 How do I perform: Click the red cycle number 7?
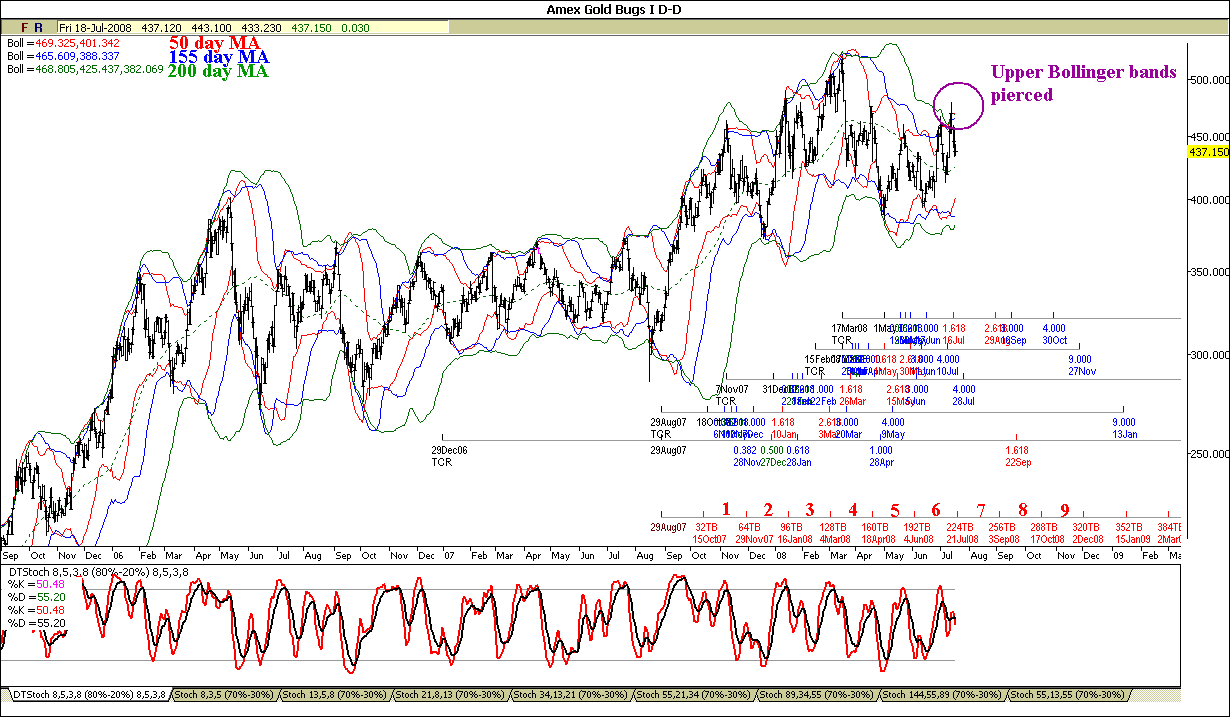[981, 510]
